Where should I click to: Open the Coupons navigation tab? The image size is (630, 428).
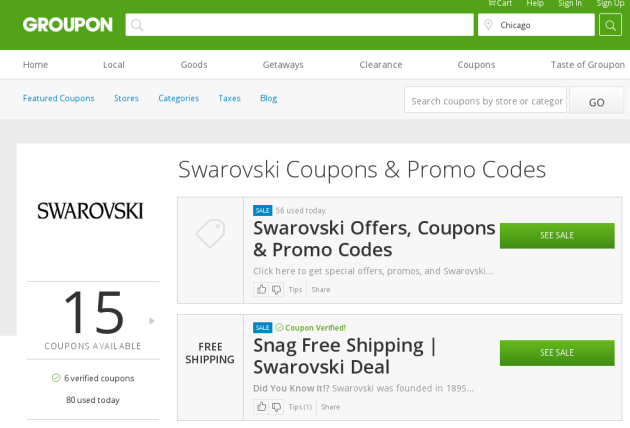tap(476, 65)
